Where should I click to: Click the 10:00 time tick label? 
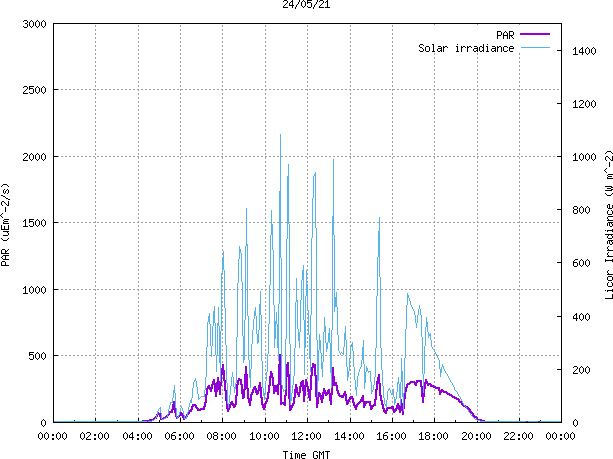[264, 436]
